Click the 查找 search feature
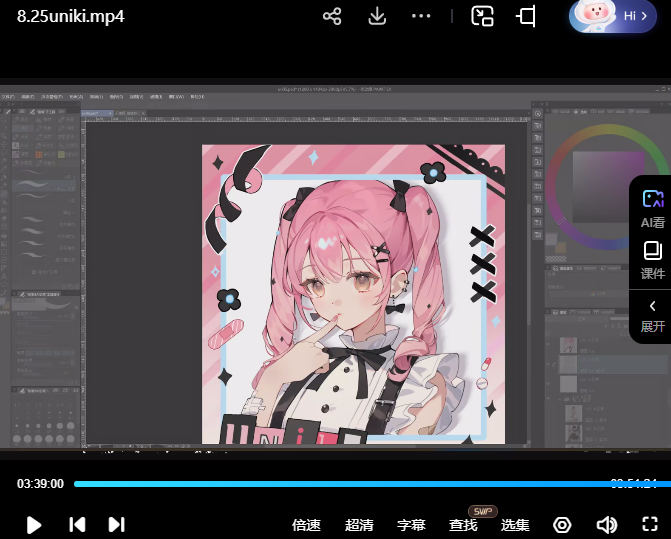671x539 pixels. (463, 525)
